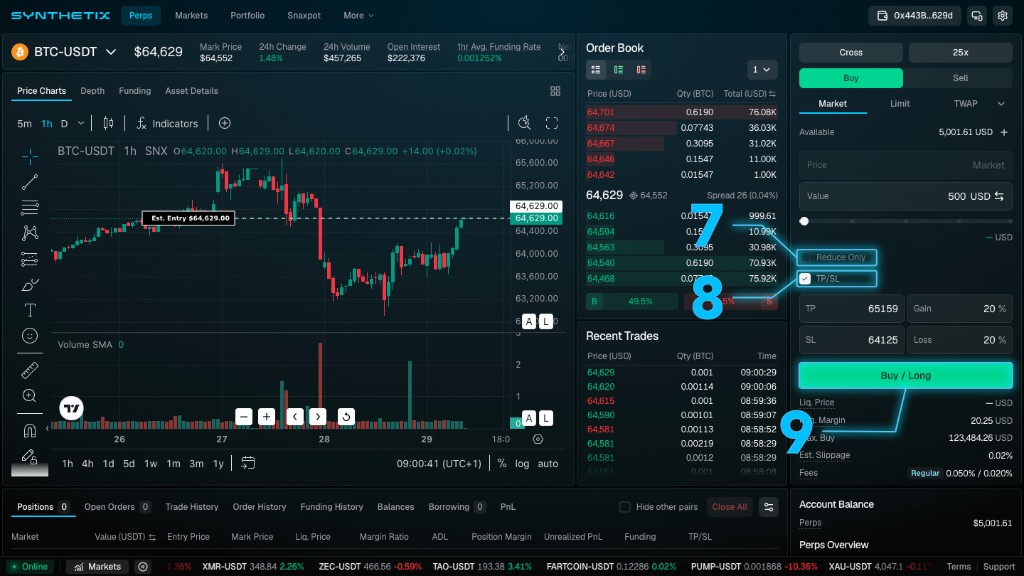Select the trend line drawing tool
1024x576 pixels.
(29, 182)
